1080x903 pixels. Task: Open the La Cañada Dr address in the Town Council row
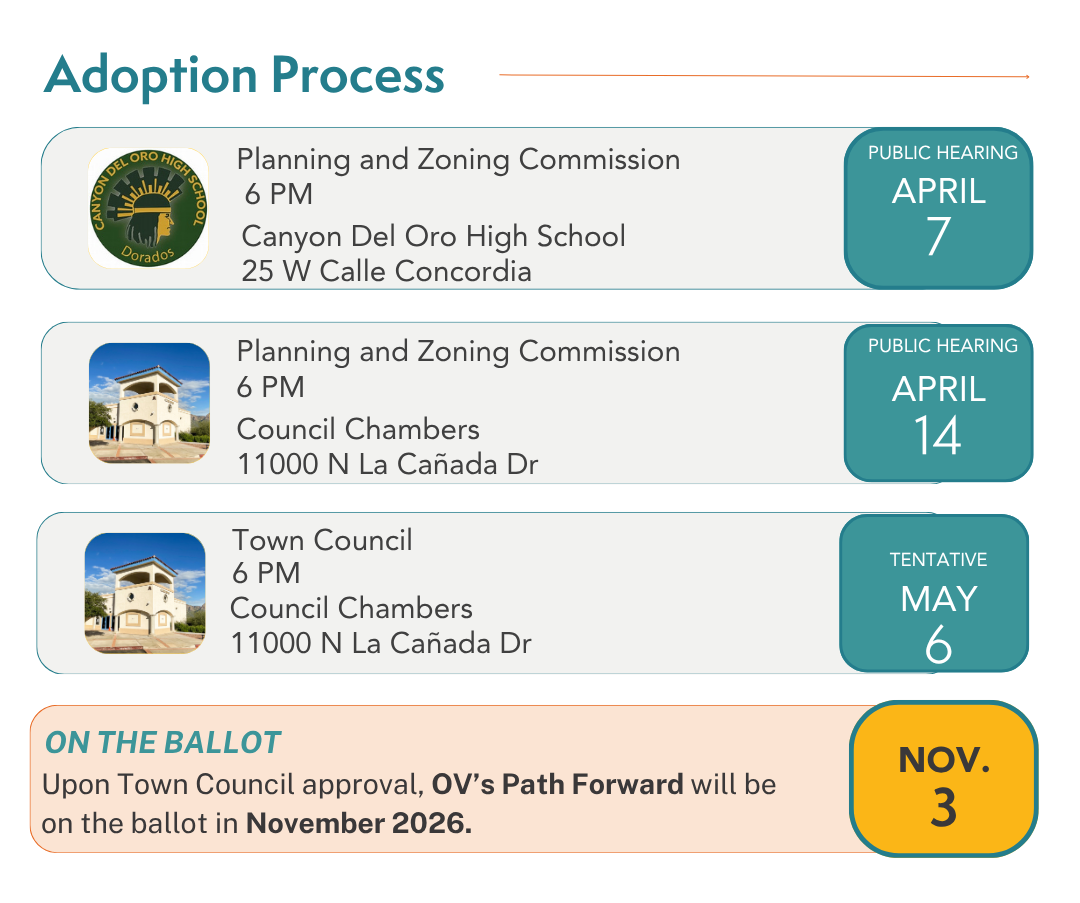tap(381, 643)
